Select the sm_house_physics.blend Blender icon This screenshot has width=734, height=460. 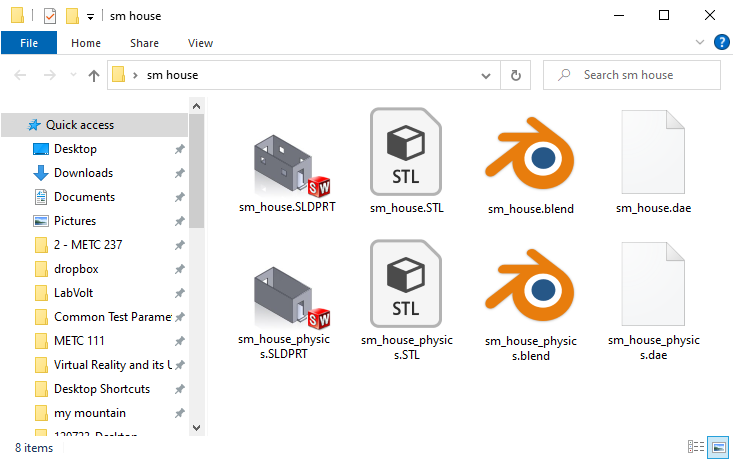coord(530,285)
